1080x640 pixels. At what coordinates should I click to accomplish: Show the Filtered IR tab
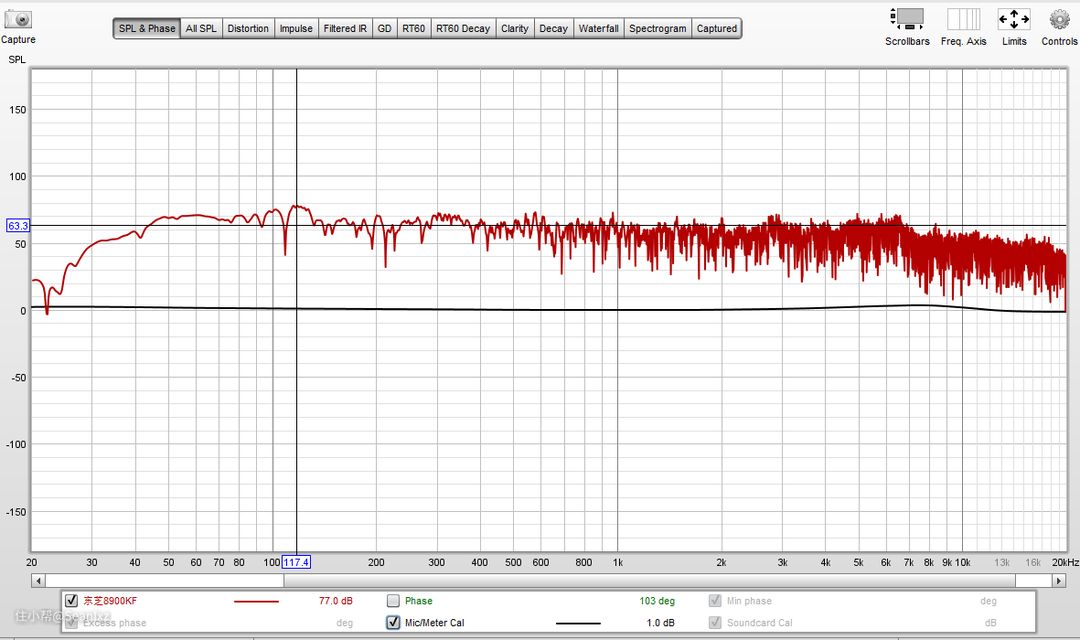point(345,29)
